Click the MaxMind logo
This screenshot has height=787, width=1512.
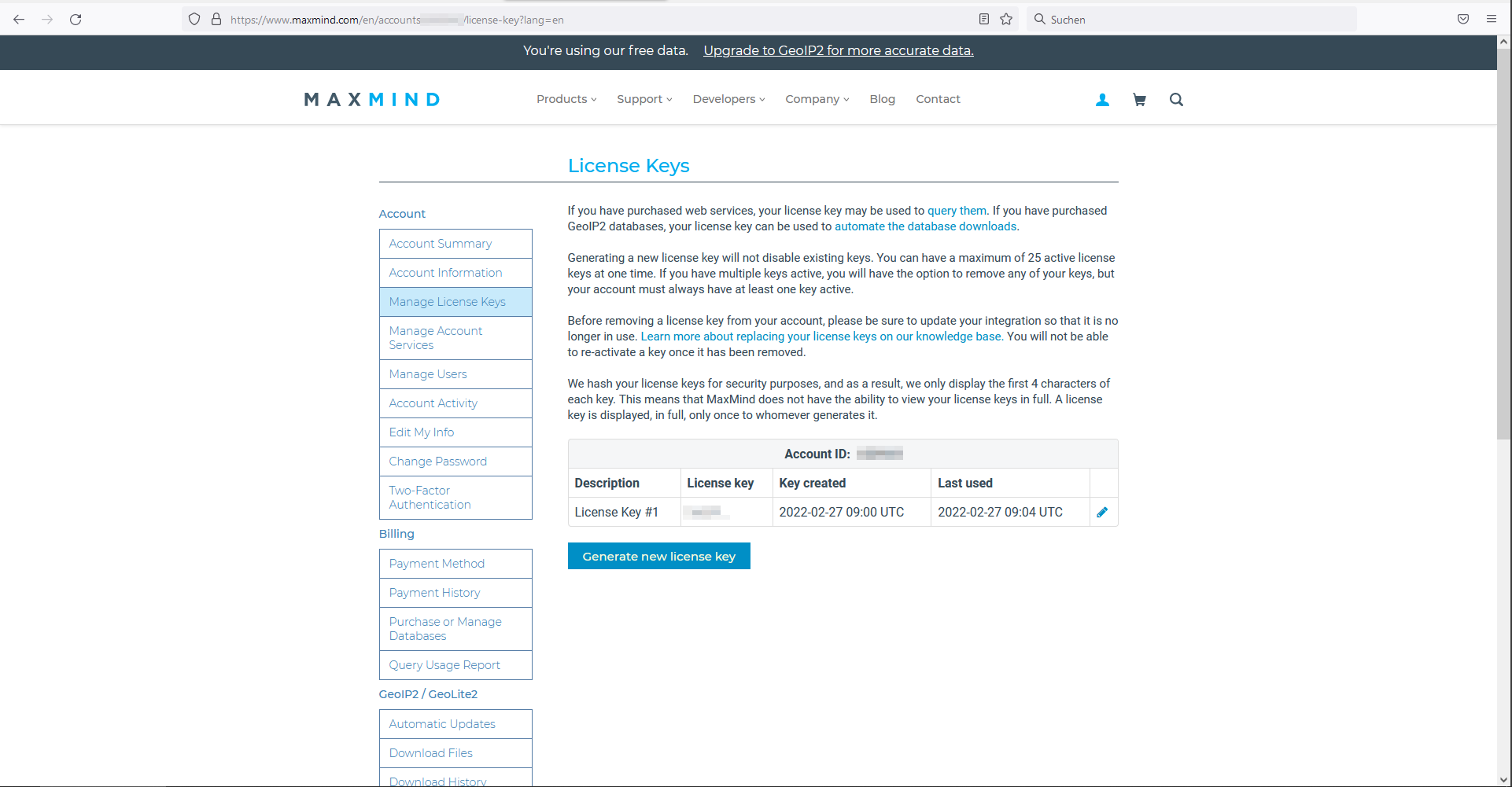pos(372,100)
